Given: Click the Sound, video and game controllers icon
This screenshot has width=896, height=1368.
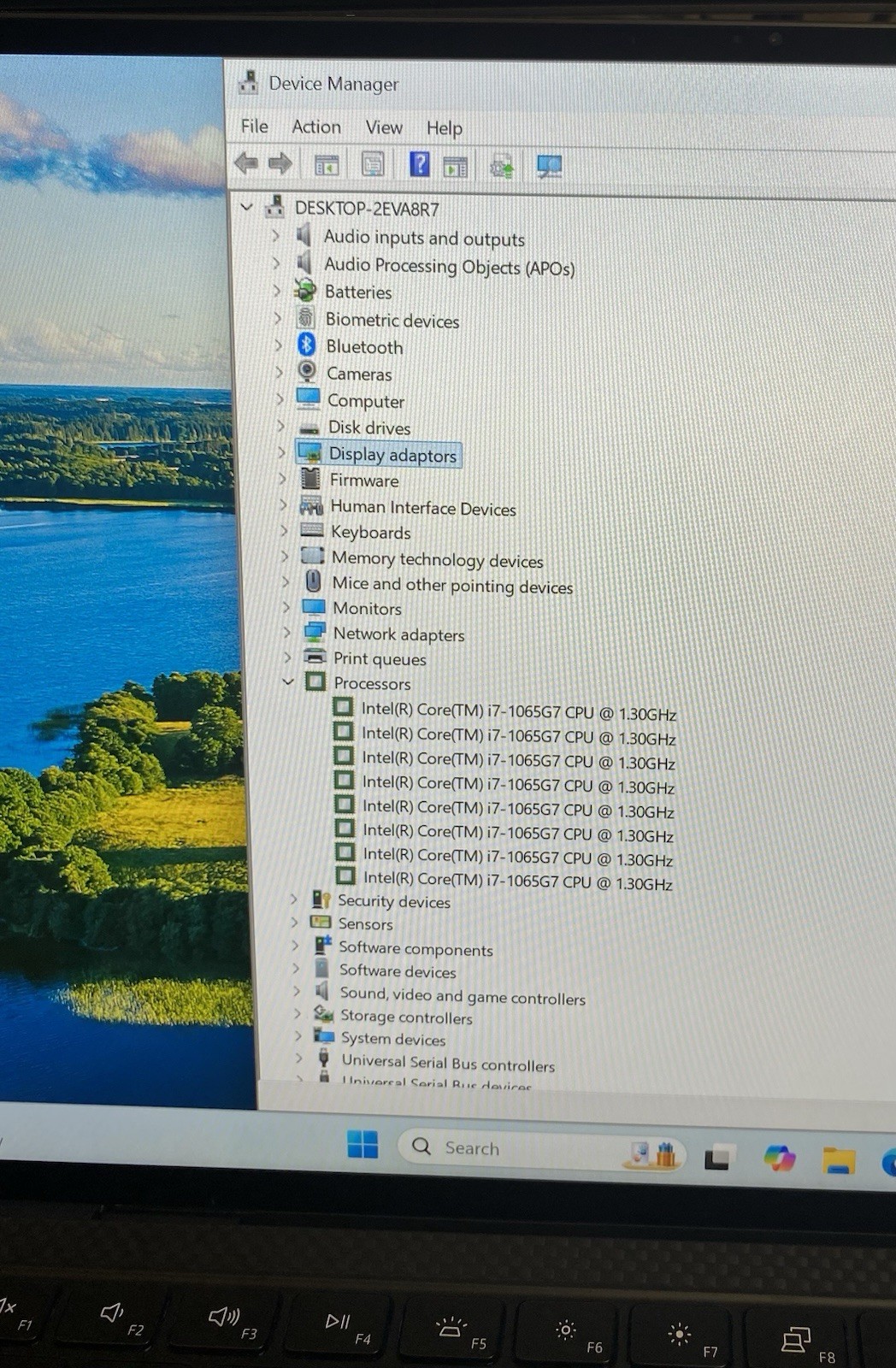Looking at the screenshot, I should [322, 991].
